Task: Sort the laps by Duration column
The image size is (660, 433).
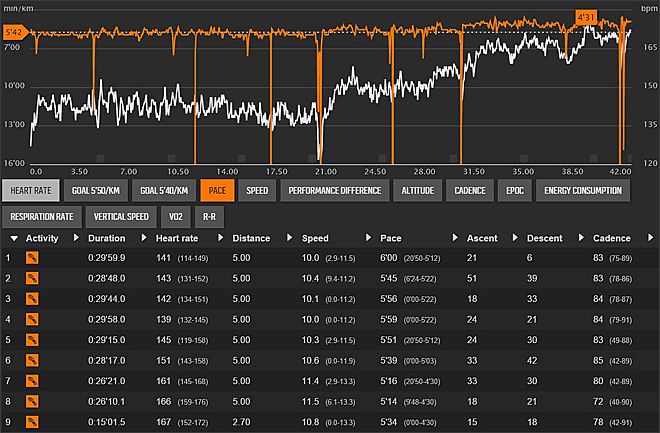Action: click(x=105, y=238)
